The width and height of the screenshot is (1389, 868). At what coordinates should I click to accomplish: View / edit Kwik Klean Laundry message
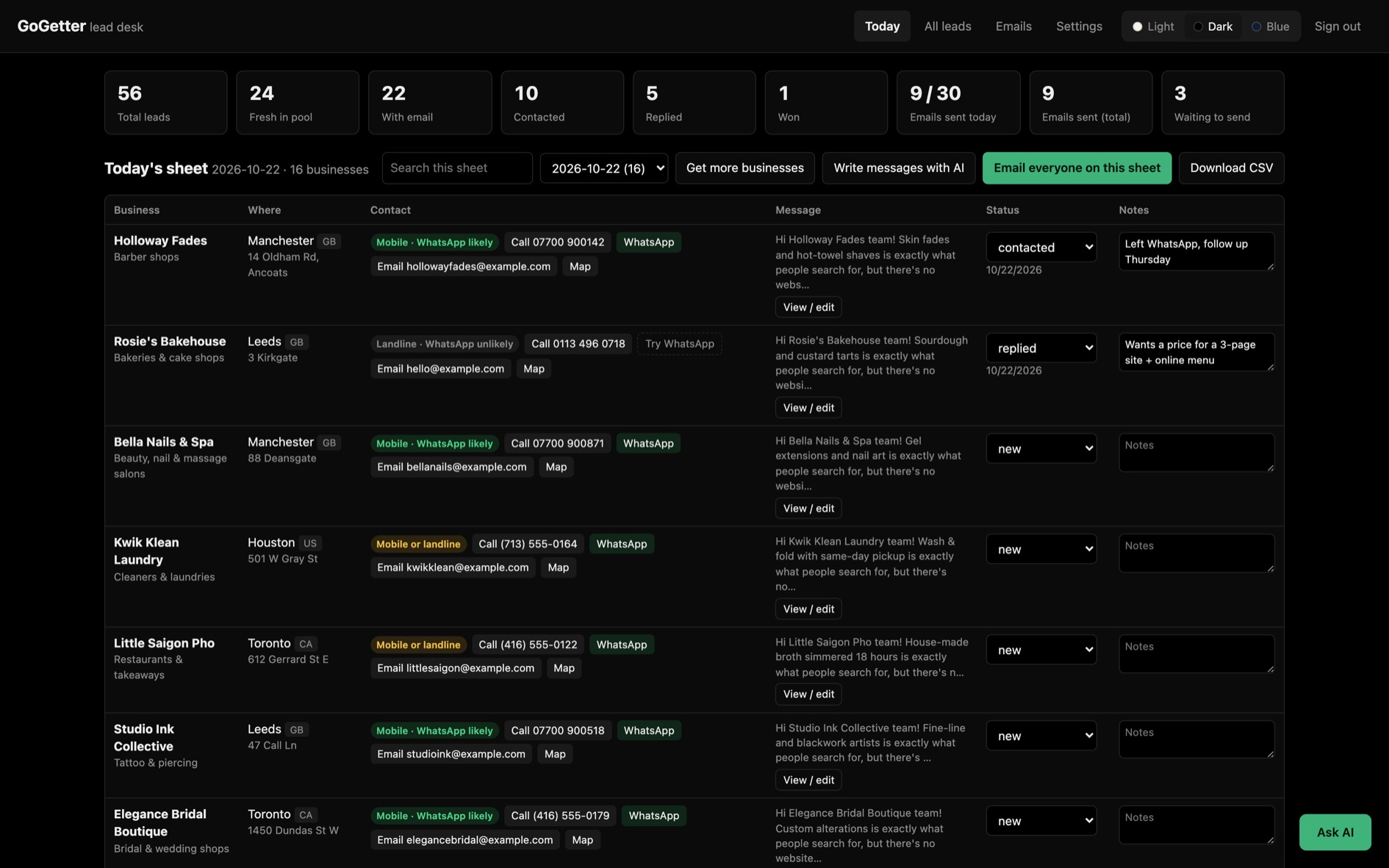click(x=808, y=609)
